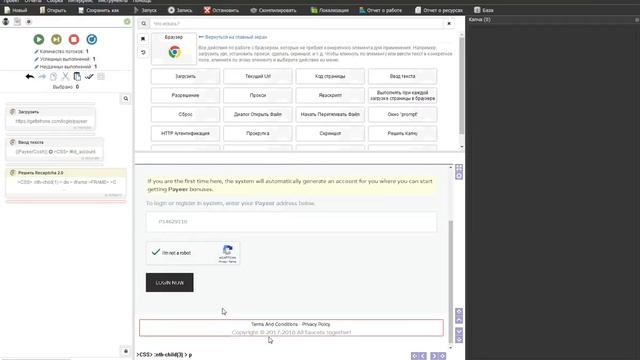
Task: Click the Загрузить action button
Action: click(x=185, y=76)
